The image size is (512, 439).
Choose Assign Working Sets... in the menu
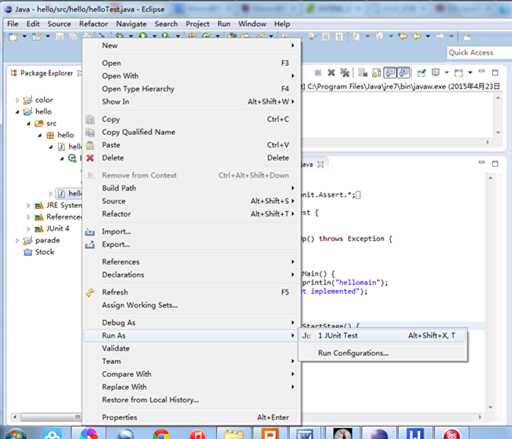click(192, 305)
